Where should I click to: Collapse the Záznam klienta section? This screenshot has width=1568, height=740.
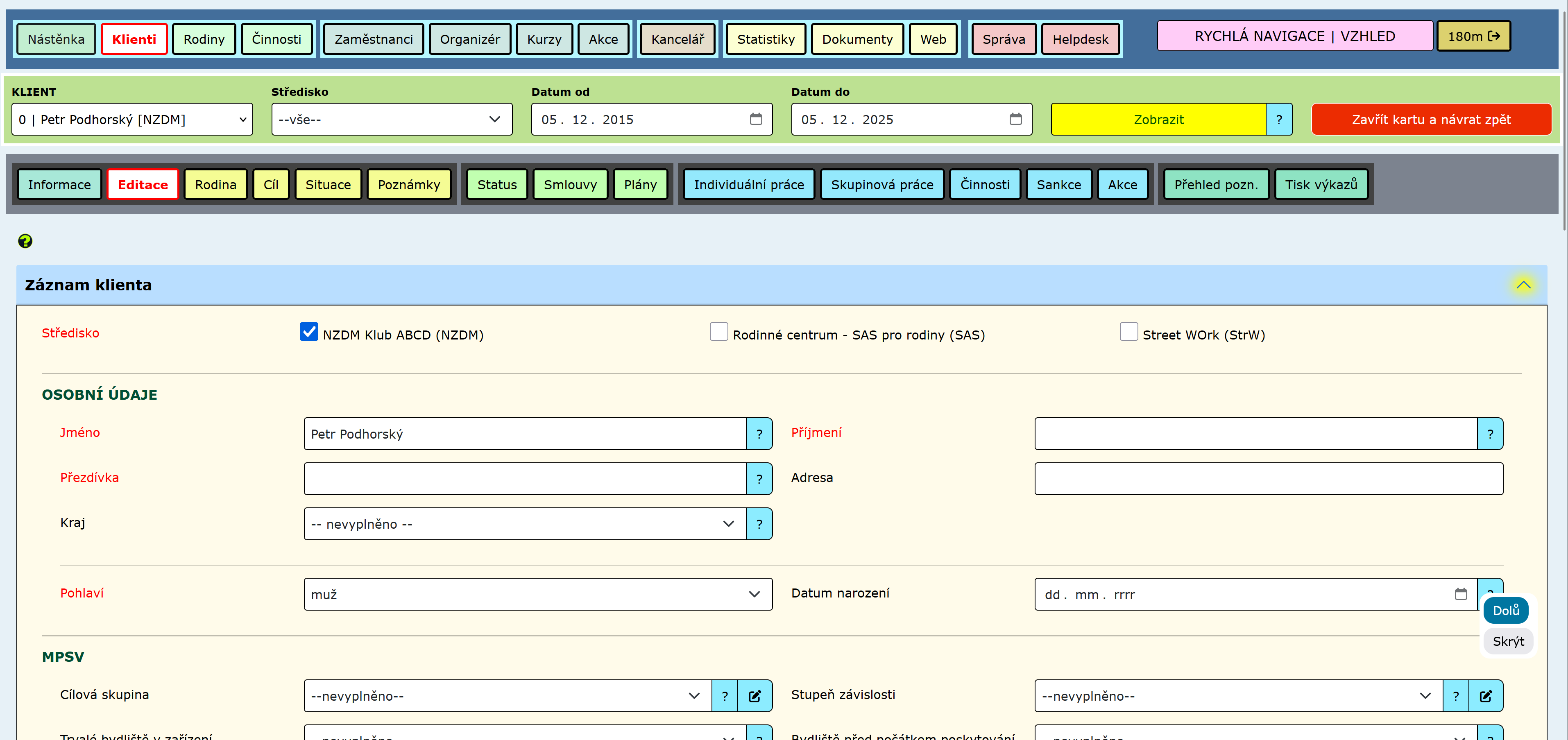[1523, 285]
